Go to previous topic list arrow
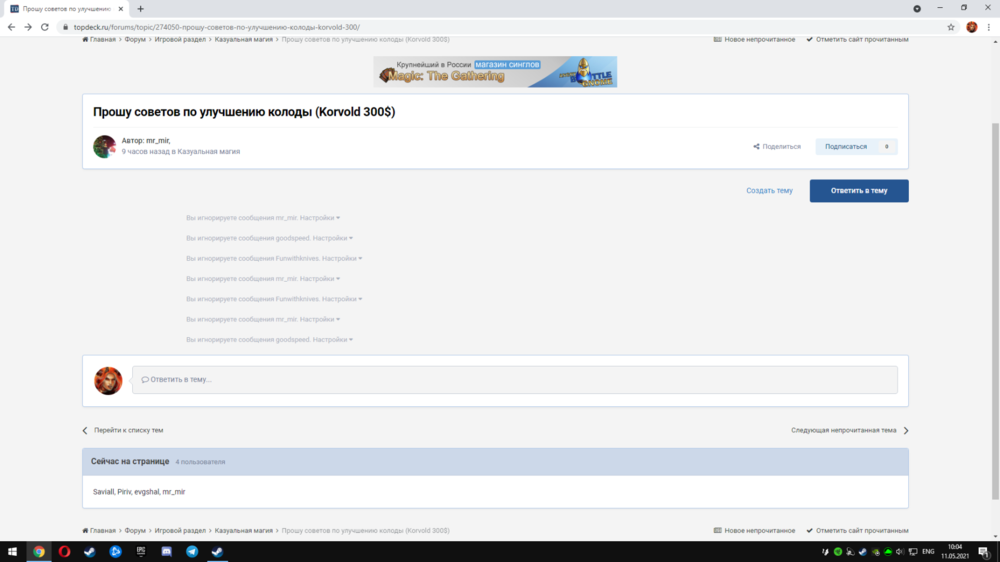The height and width of the screenshot is (562, 1000). click(86, 430)
